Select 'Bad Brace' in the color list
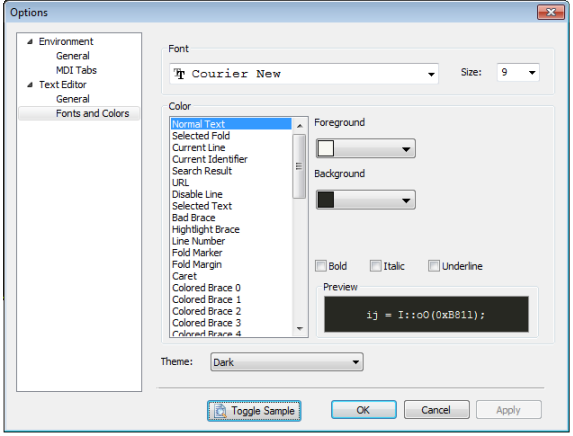Screen dimensions: 573x436 click(231, 217)
